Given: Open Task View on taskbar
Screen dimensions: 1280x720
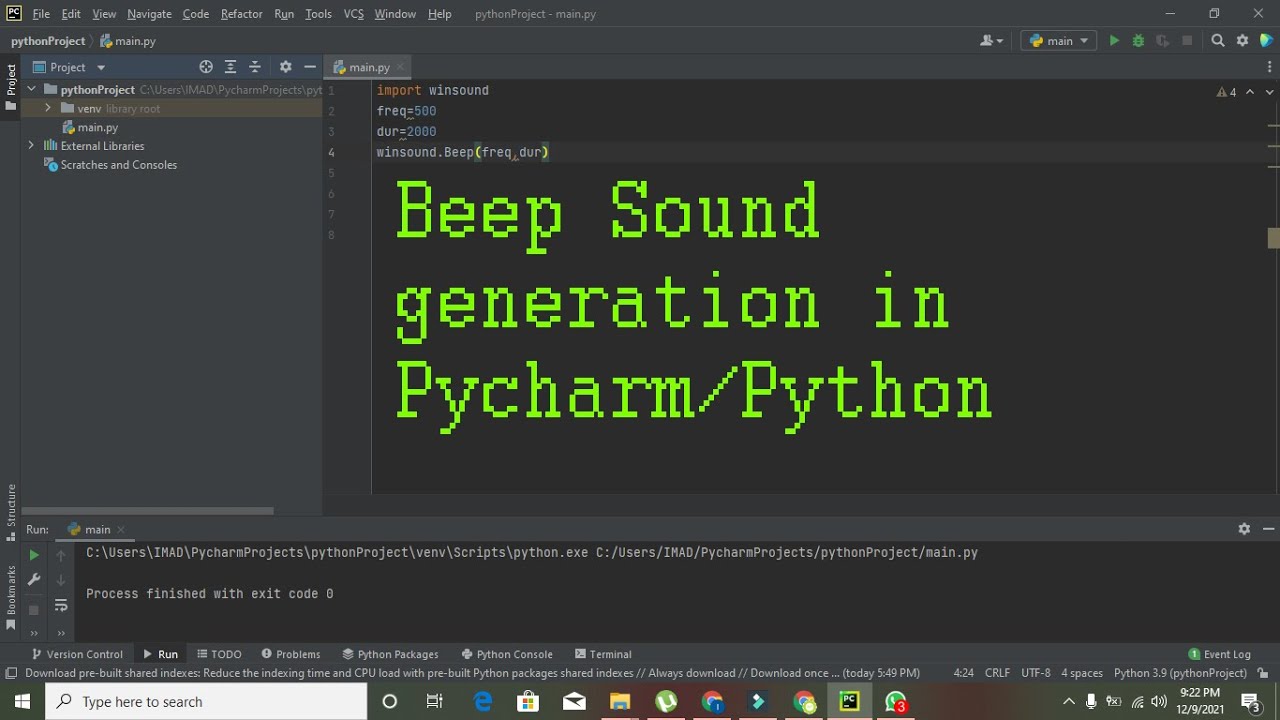Looking at the screenshot, I should coord(434,702).
